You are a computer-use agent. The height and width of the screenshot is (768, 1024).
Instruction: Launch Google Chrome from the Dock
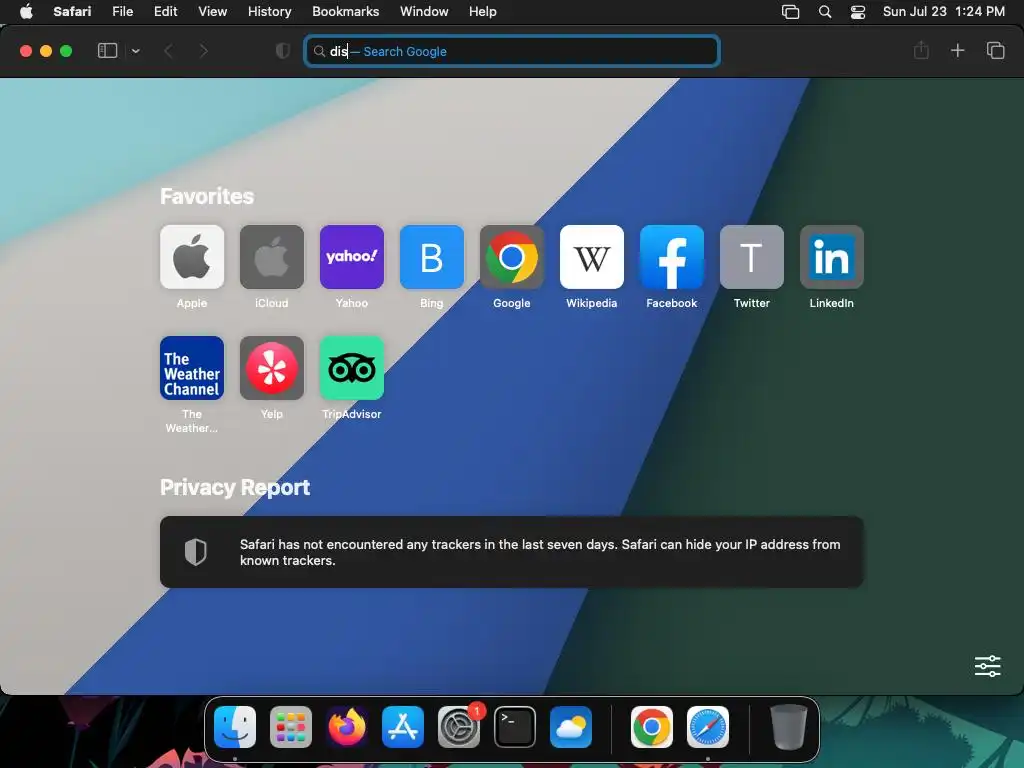[652, 726]
